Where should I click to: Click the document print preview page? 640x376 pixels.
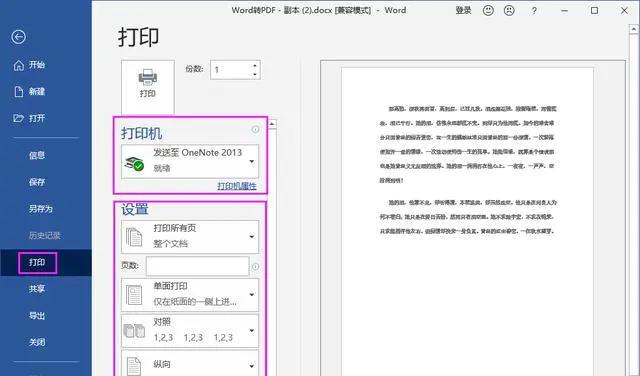(467, 222)
